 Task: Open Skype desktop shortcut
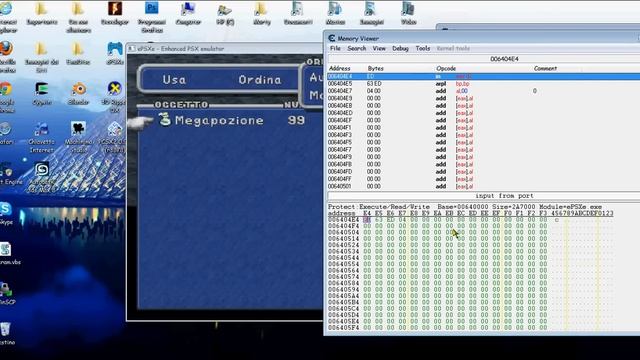6,209
